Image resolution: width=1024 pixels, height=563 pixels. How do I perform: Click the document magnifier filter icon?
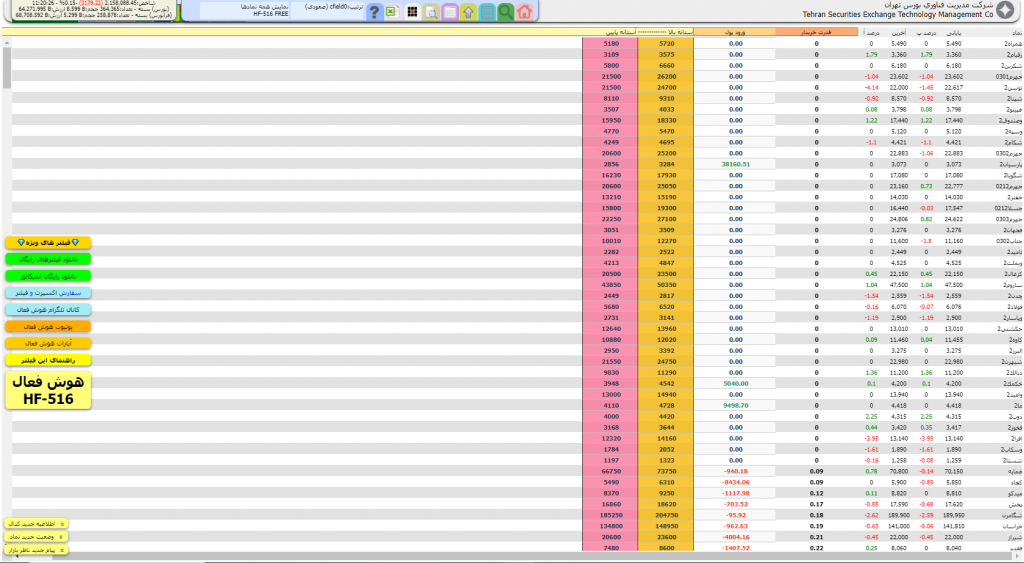tap(430, 12)
